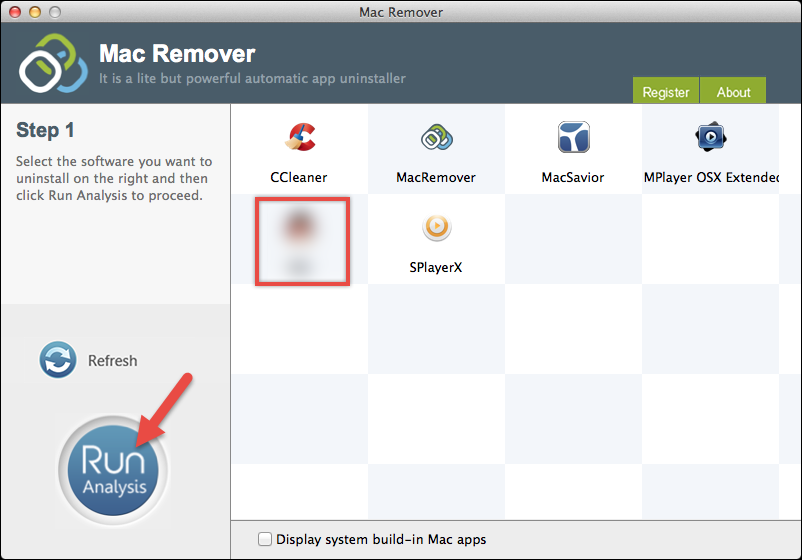The image size is (802, 560).
Task: Click the Step 1 heading
Action: pyautogui.click(x=45, y=130)
